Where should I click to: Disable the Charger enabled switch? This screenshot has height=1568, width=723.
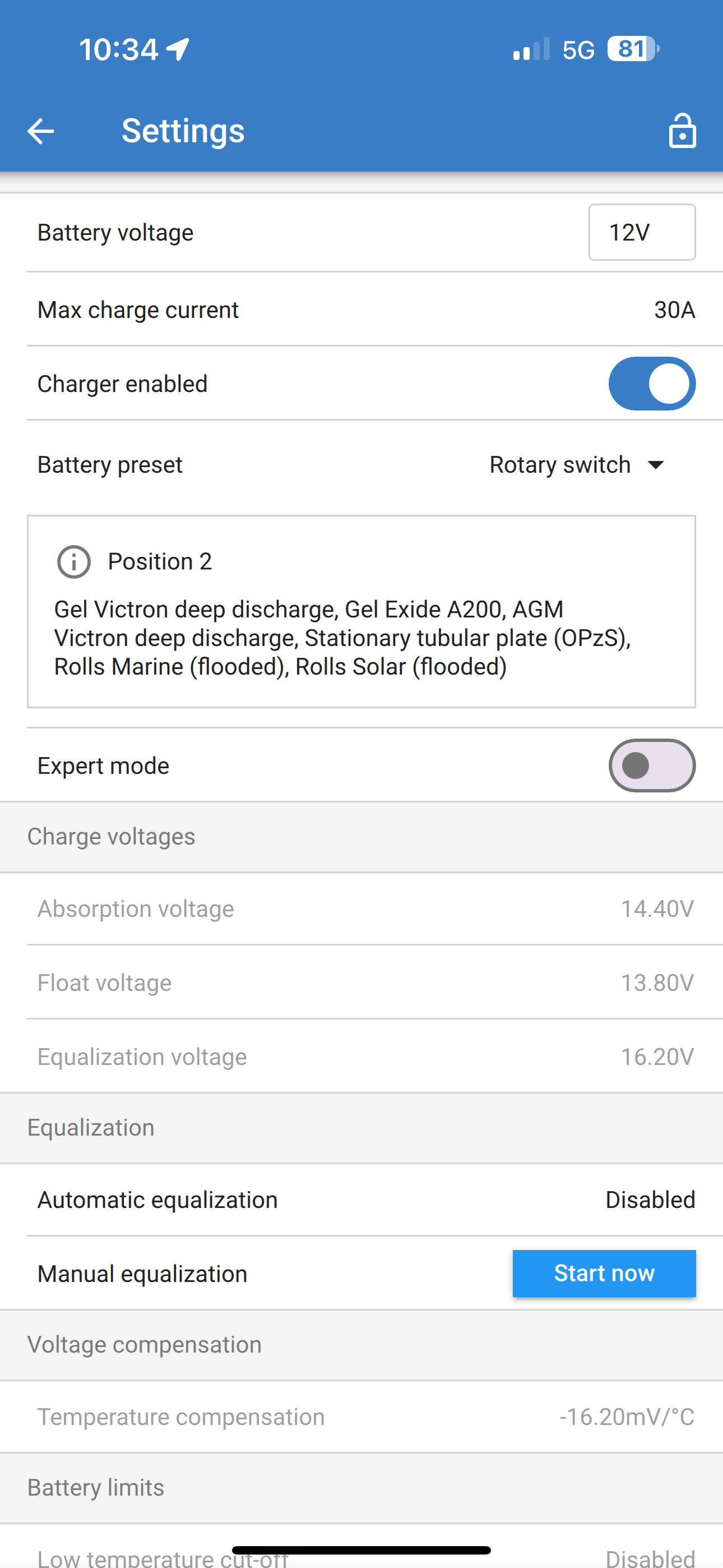pos(652,384)
